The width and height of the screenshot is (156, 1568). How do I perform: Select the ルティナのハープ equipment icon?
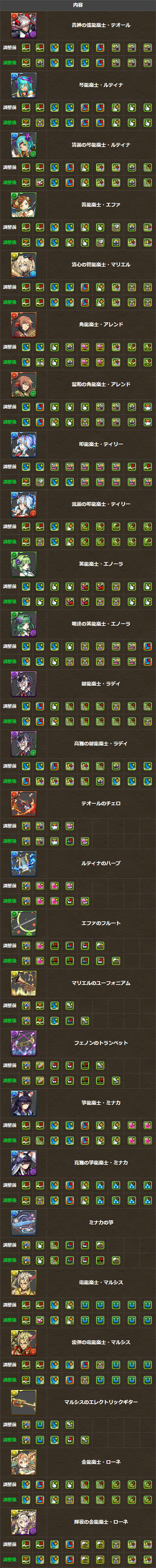coord(23,864)
